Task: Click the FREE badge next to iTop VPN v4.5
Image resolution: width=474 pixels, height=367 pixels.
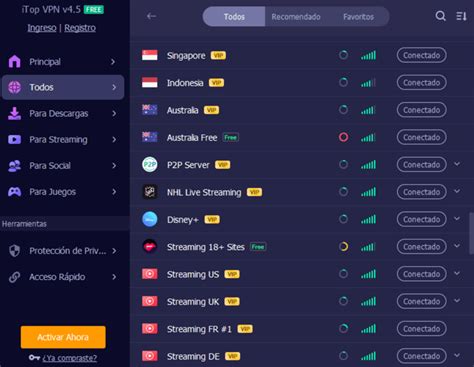Action: tap(94, 10)
